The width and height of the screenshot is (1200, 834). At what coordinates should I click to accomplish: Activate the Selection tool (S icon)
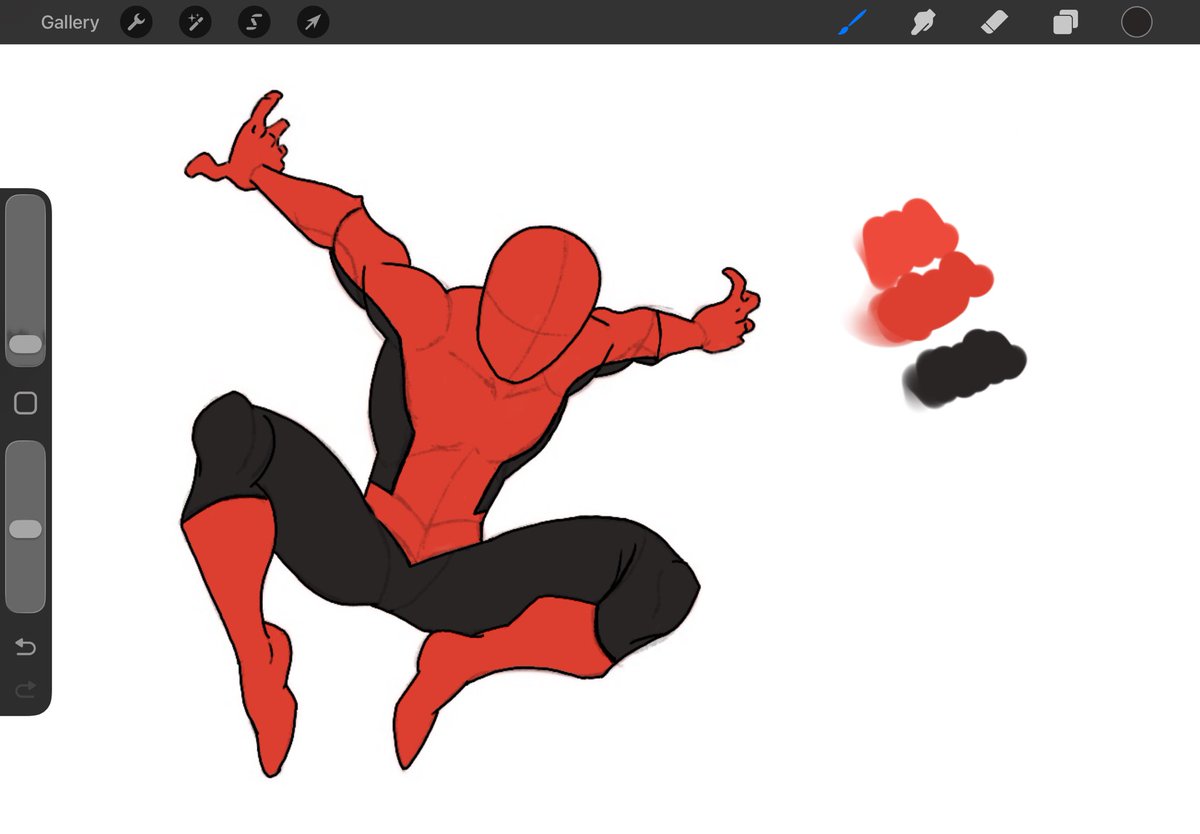(x=254, y=22)
